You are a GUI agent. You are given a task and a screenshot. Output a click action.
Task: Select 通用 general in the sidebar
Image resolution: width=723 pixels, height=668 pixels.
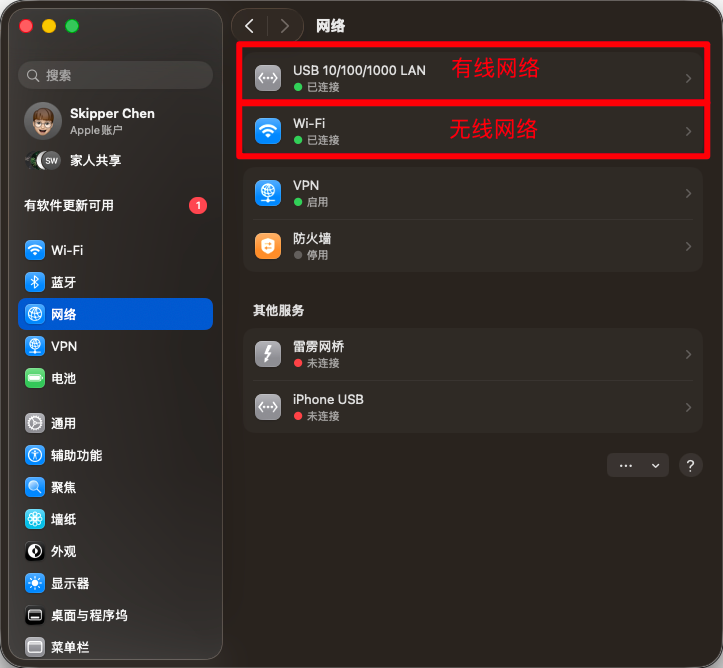[x=115, y=423]
